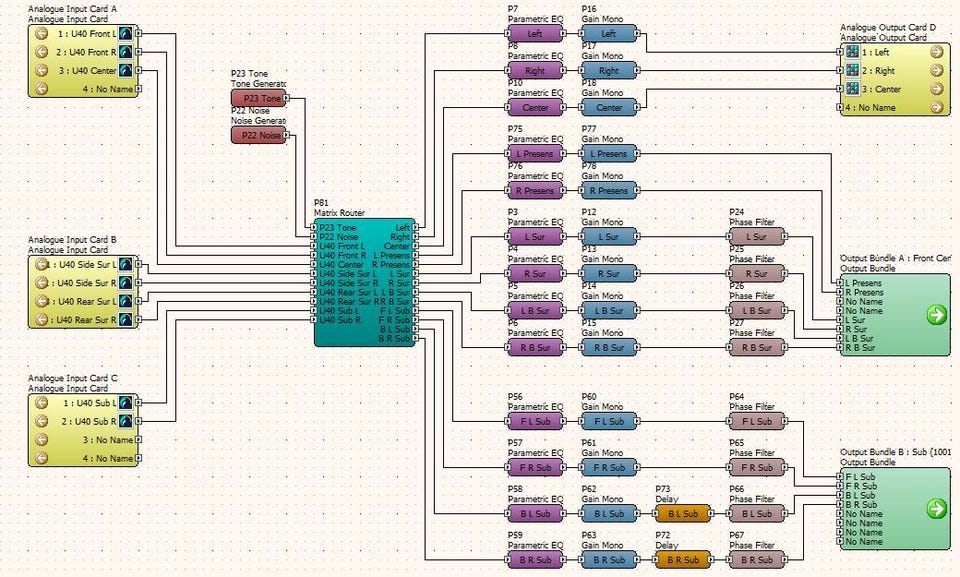Click the output icon for 3 : Center
Viewport: 960px width, 577px height.
[852, 89]
